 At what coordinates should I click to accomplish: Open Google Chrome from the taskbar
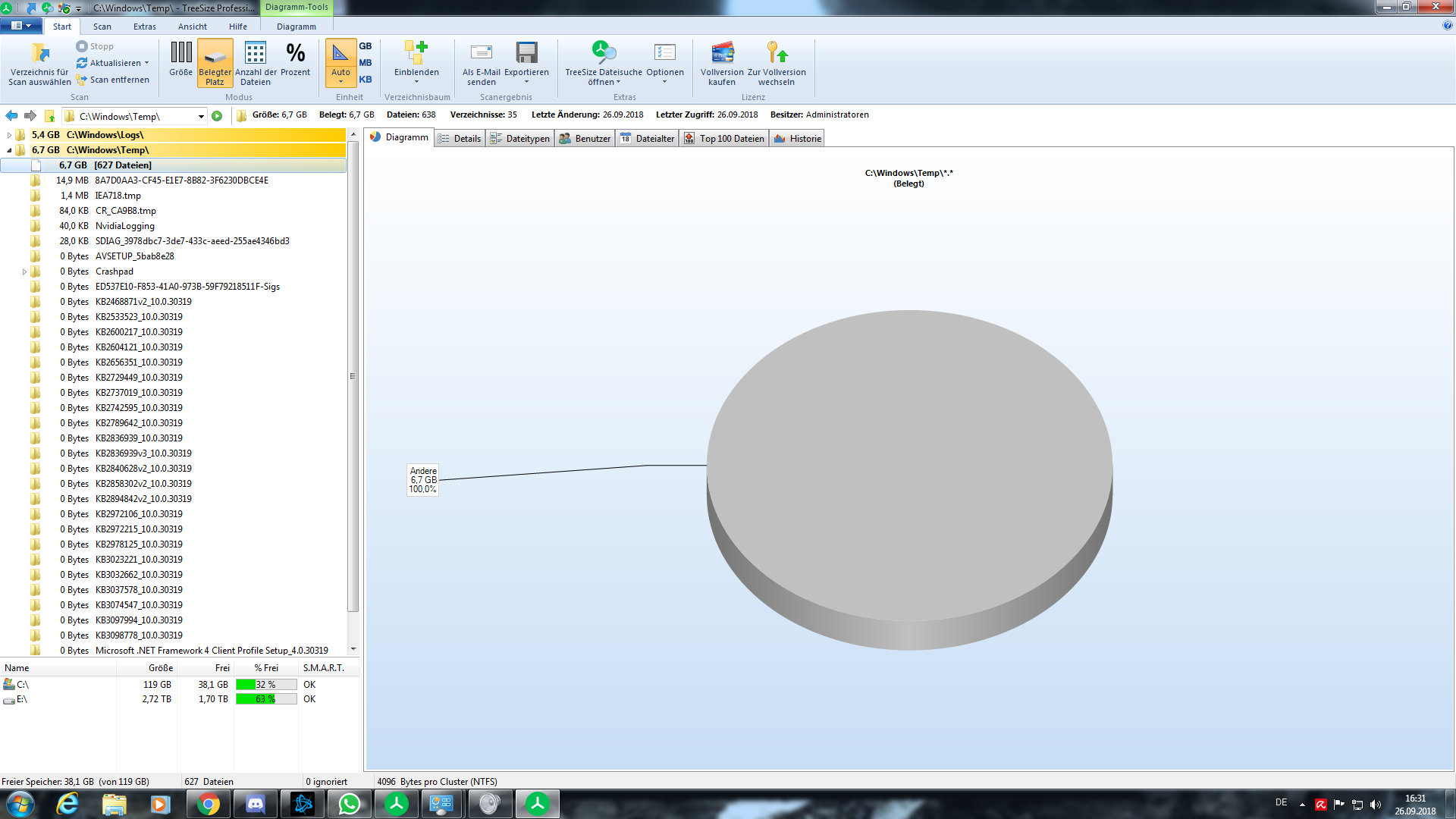tap(208, 804)
